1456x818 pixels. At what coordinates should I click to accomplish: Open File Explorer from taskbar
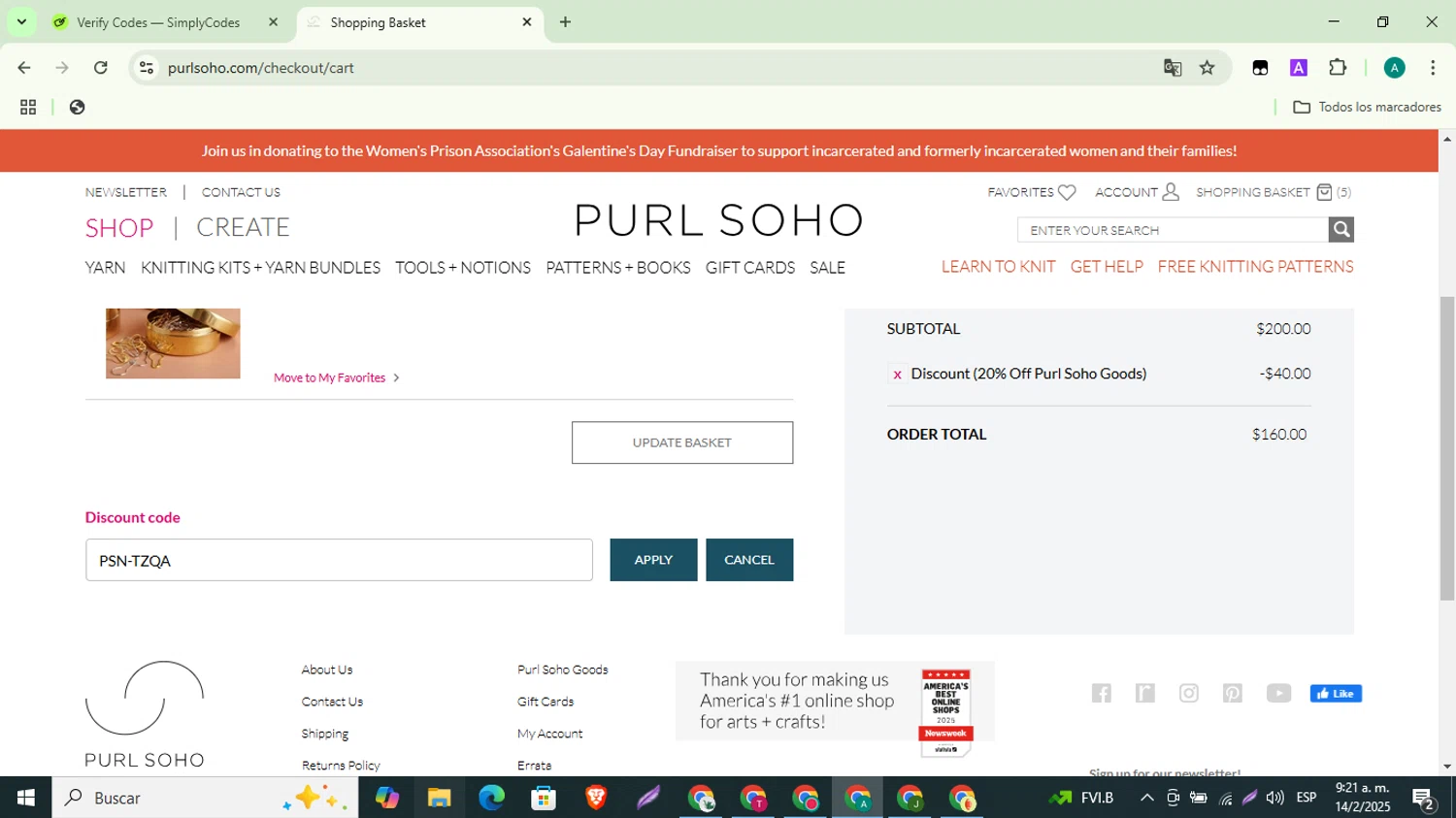click(x=439, y=798)
